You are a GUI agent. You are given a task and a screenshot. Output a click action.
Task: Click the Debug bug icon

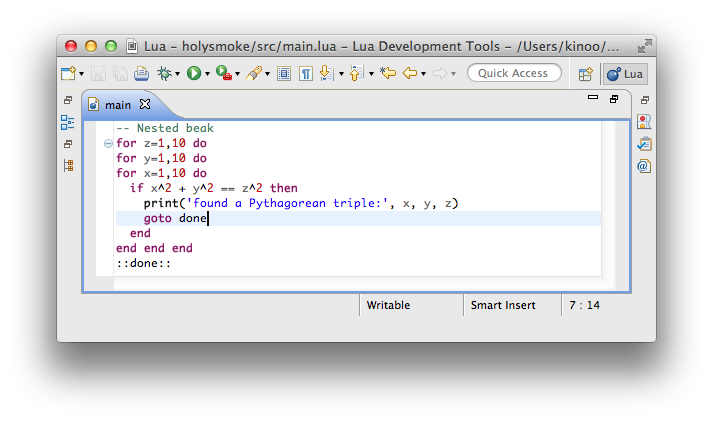point(164,73)
